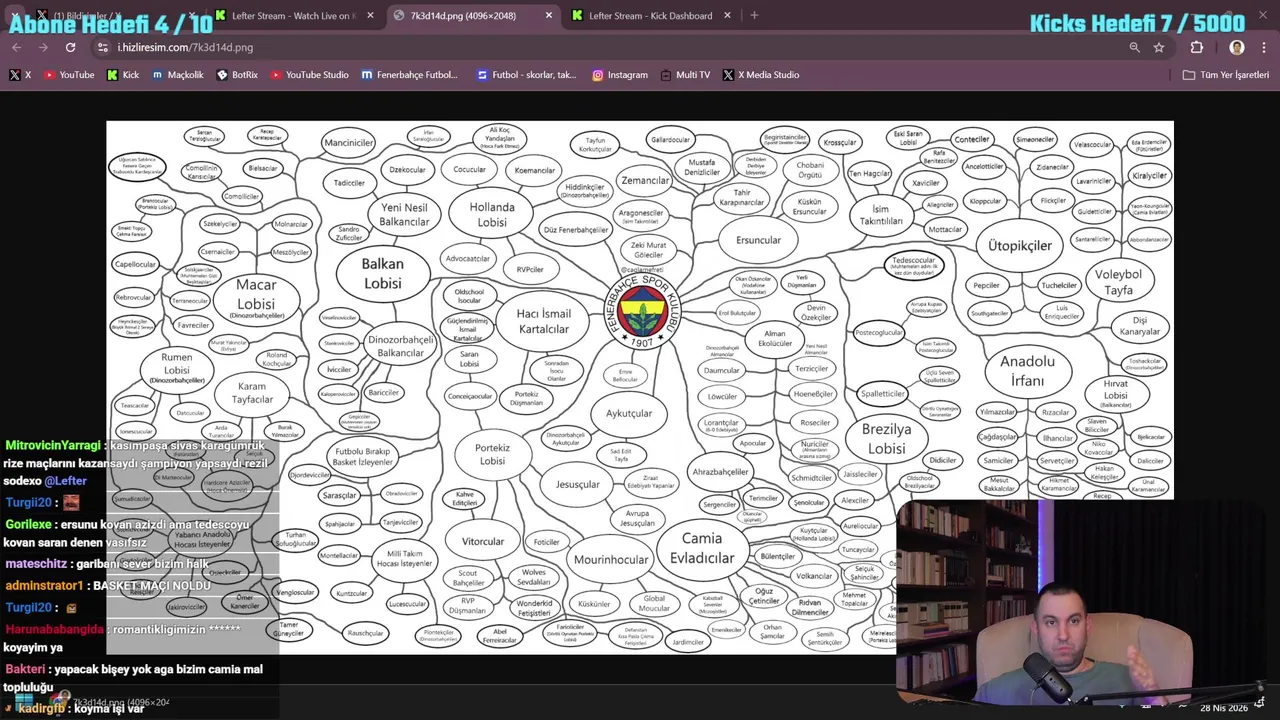Reload the 7k3d14d.png page
This screenshot has width=1280, height=720.
coord(70,47)
